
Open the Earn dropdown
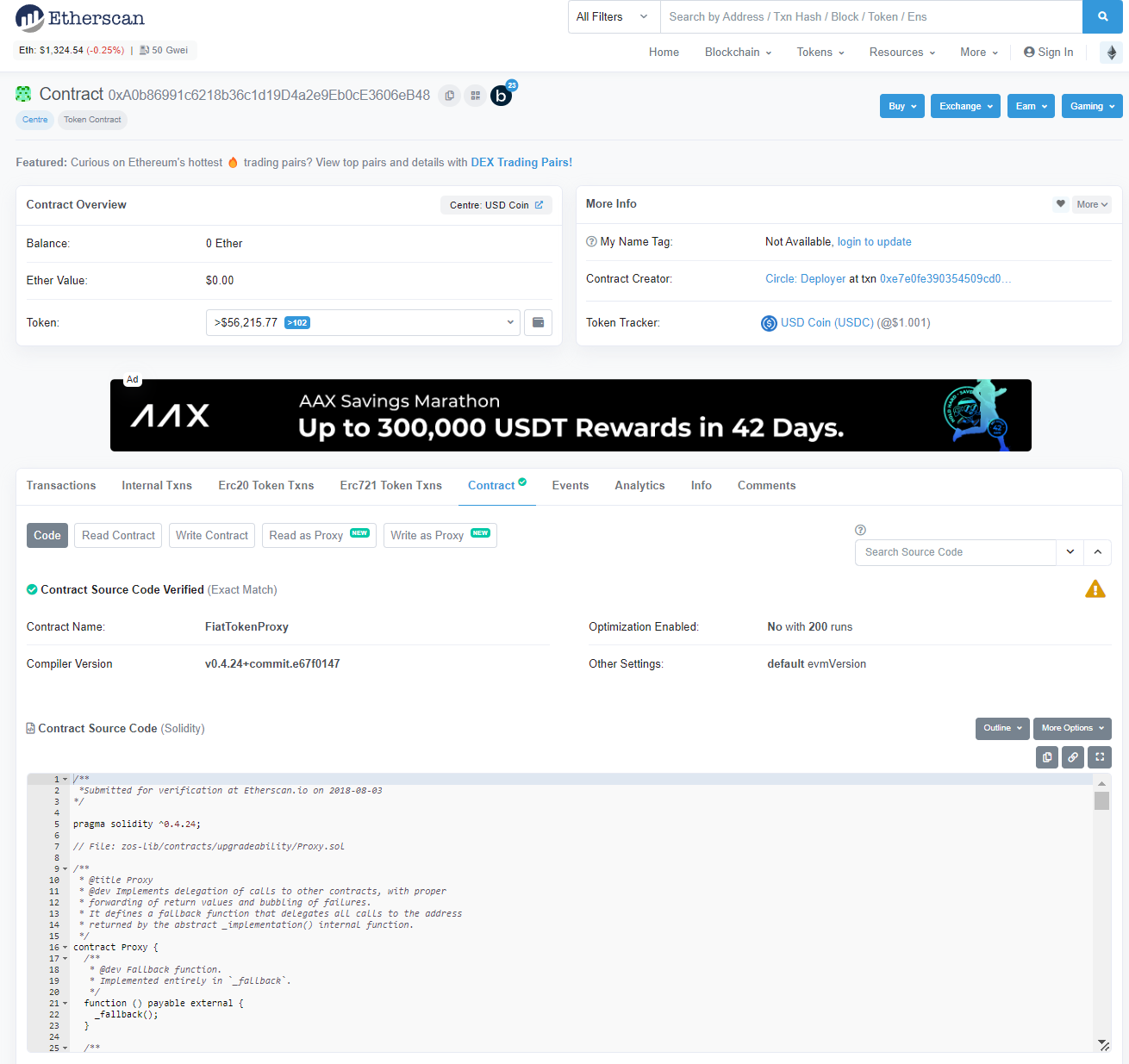coord(1031,106)
